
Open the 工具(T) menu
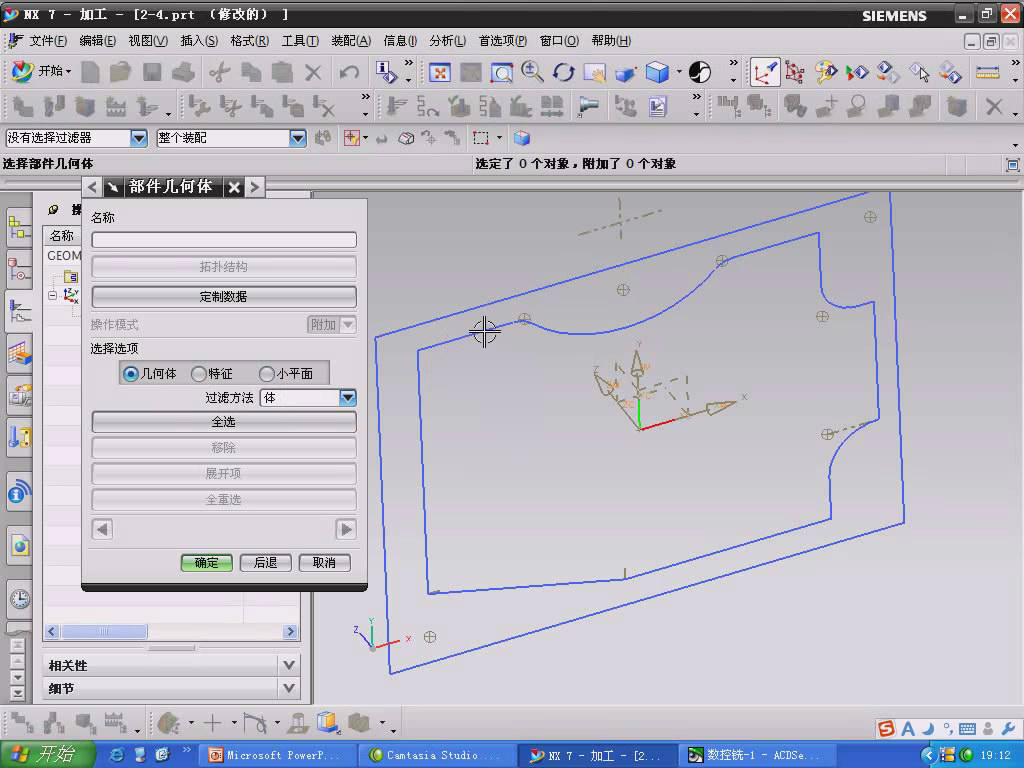point(300,40)
